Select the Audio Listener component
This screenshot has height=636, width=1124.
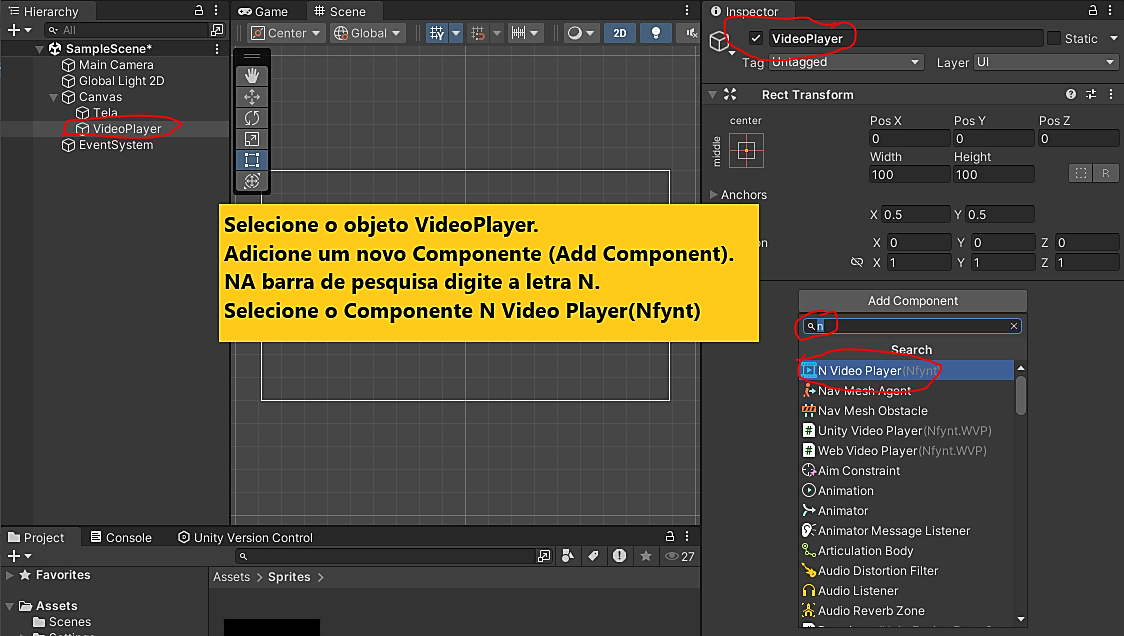[906, 591]
